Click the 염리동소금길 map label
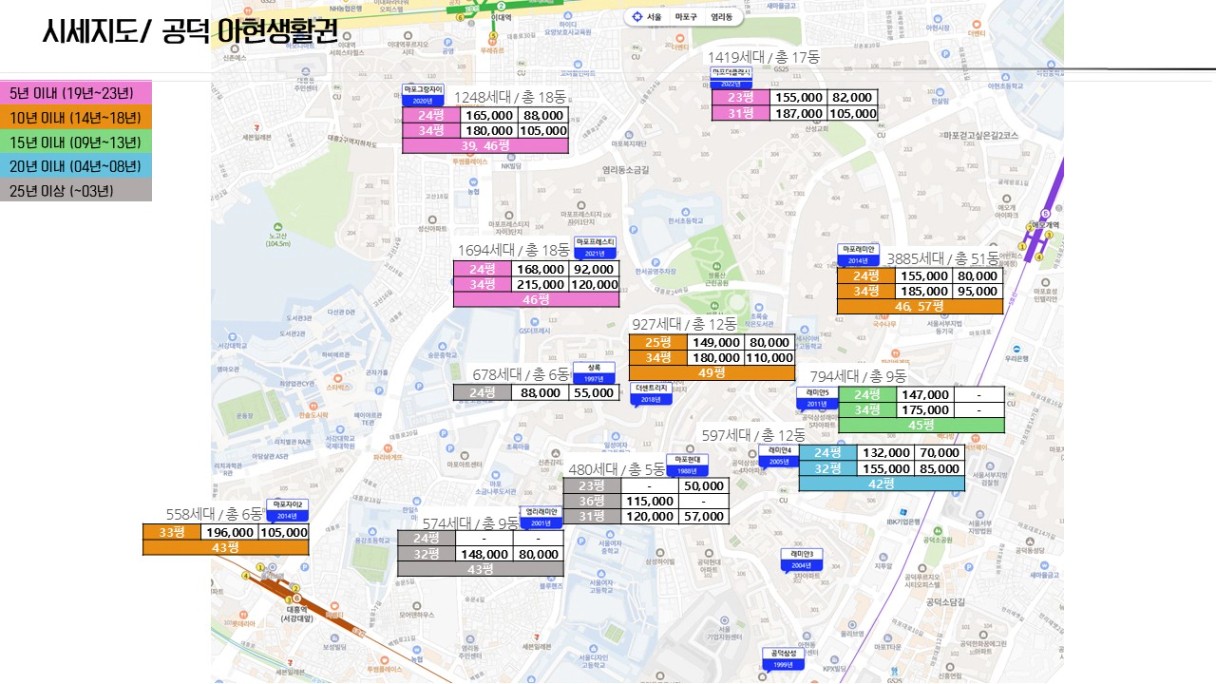 [624, 169]
